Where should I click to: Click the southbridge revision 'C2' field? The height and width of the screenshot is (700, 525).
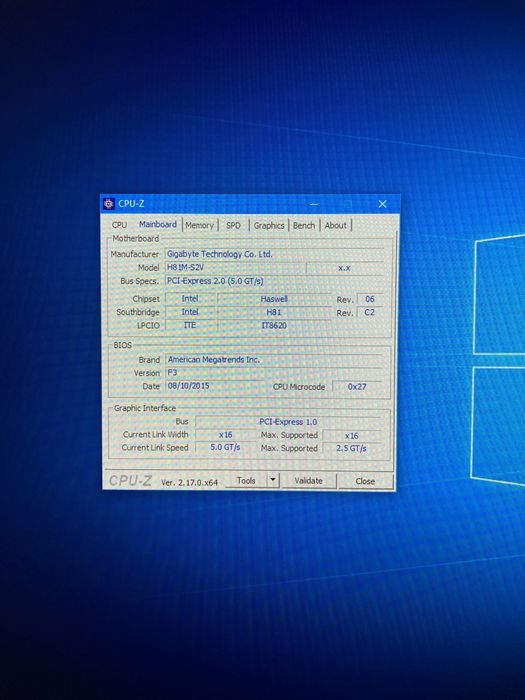coord(370,312)
